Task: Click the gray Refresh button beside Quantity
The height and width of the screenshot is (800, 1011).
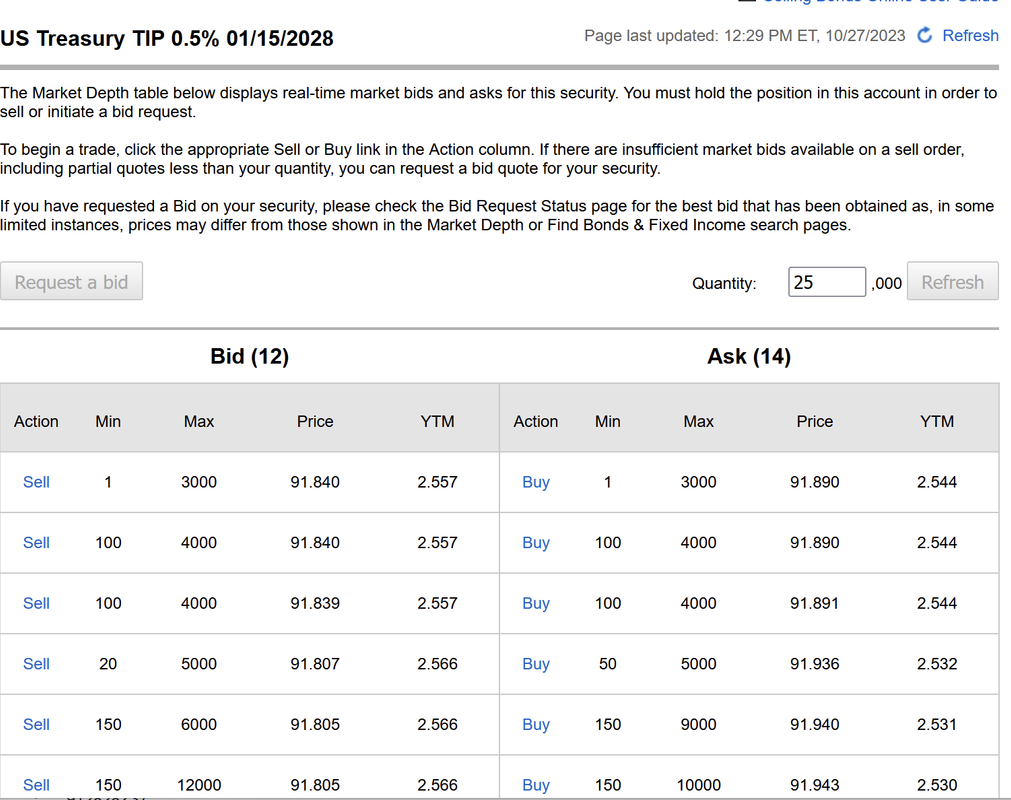Action: 952,281
